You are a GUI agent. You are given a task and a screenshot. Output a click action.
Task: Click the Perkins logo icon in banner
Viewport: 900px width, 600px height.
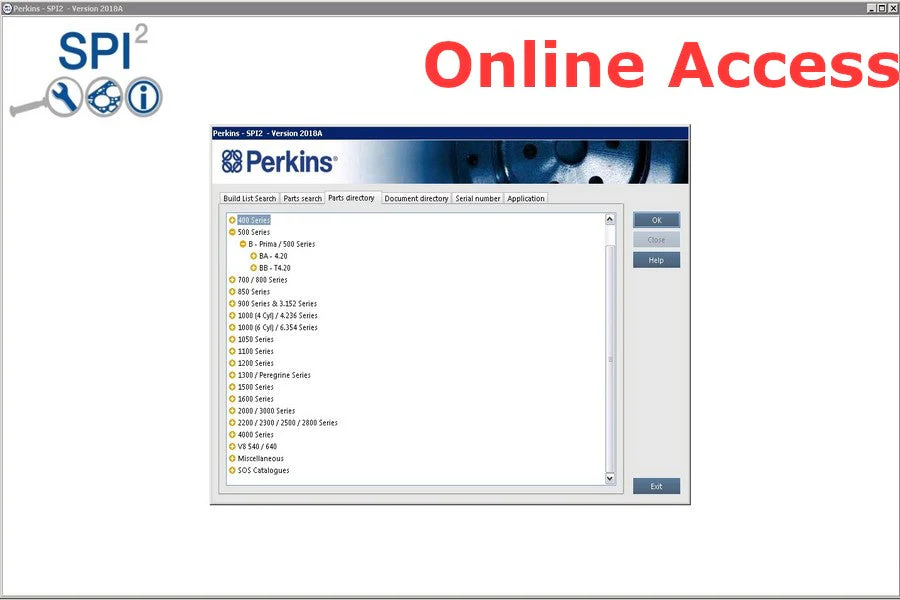click(232, 162)
